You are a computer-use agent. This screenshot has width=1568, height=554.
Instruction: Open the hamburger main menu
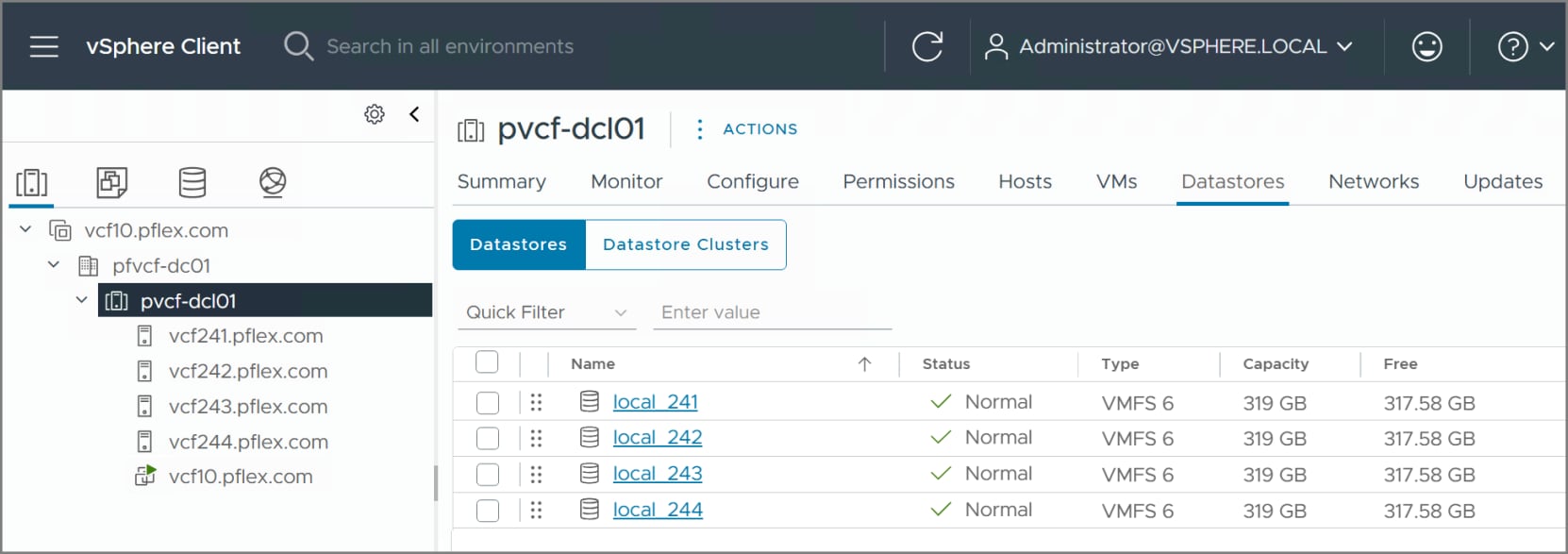tap(44, 46)
